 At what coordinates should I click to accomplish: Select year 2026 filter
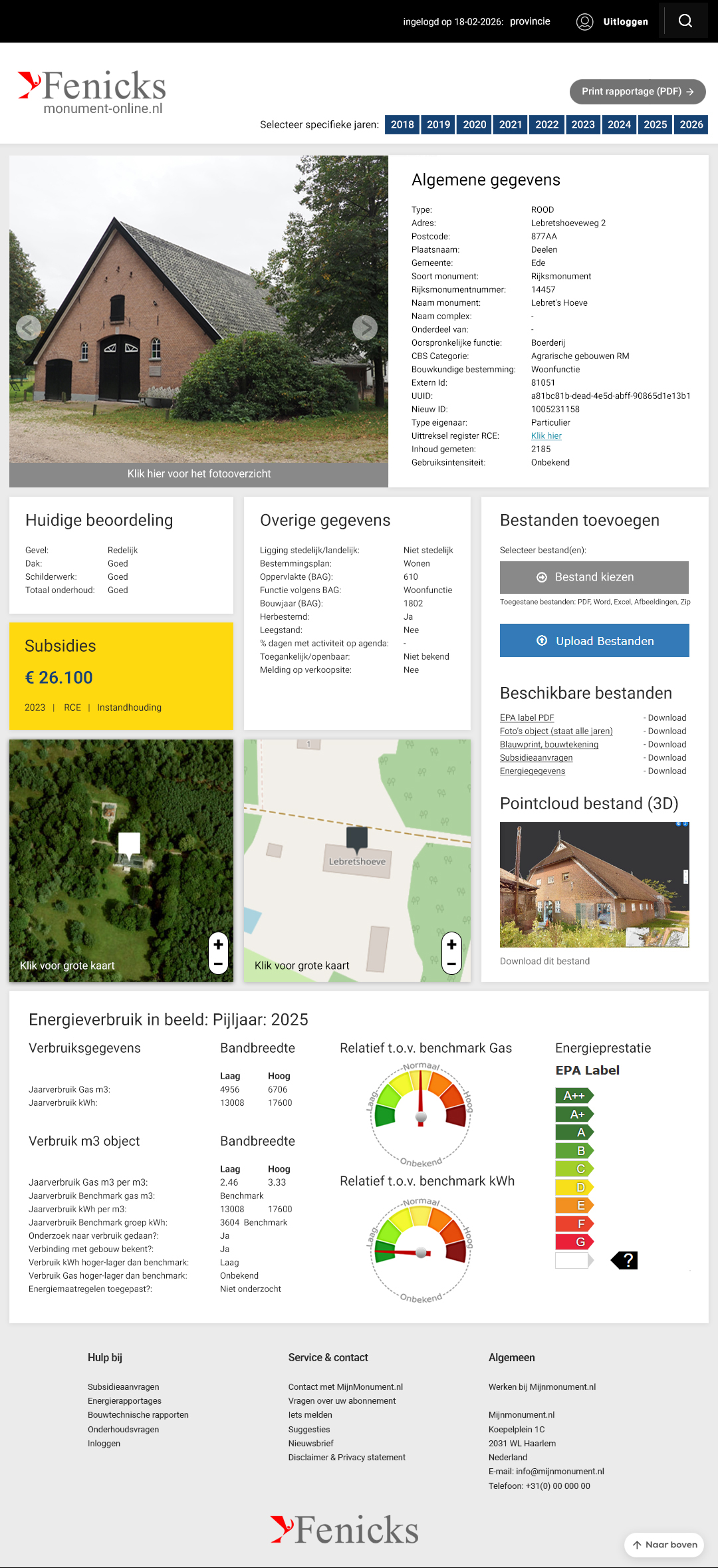[691, 124]
